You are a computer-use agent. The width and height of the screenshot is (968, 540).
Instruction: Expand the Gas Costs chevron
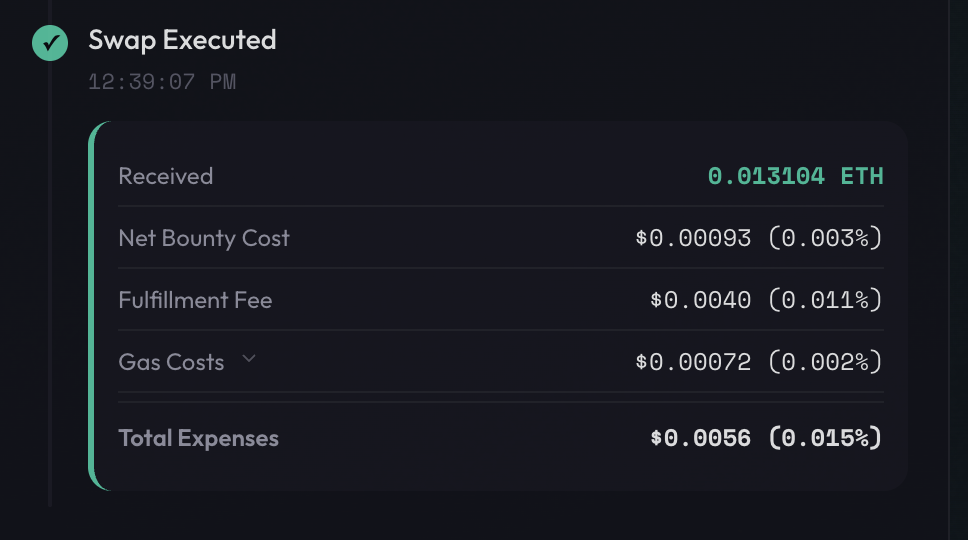[x=249, y=359]
